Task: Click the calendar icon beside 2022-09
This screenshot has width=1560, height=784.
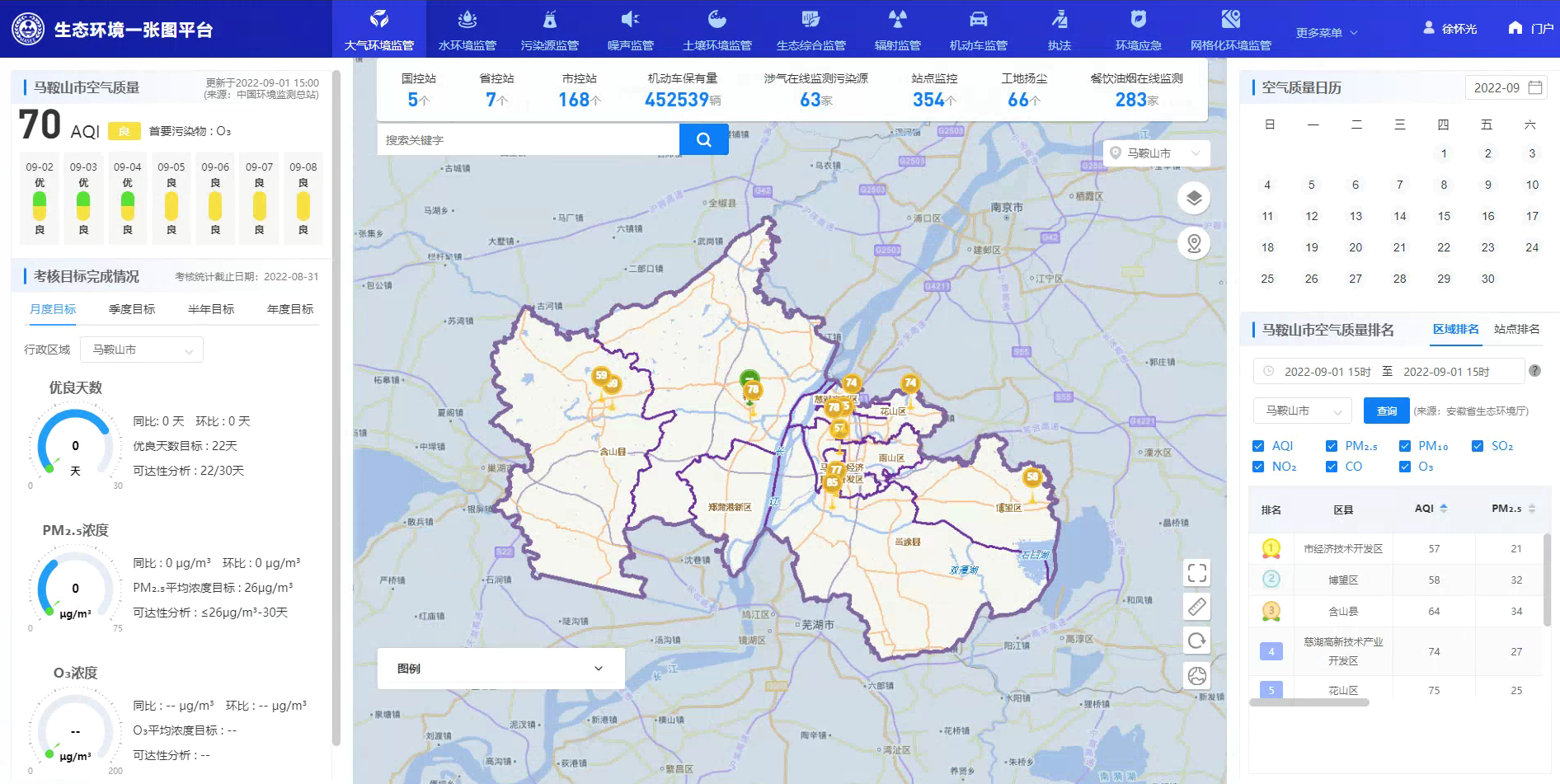Action: tap(1534, 87)
